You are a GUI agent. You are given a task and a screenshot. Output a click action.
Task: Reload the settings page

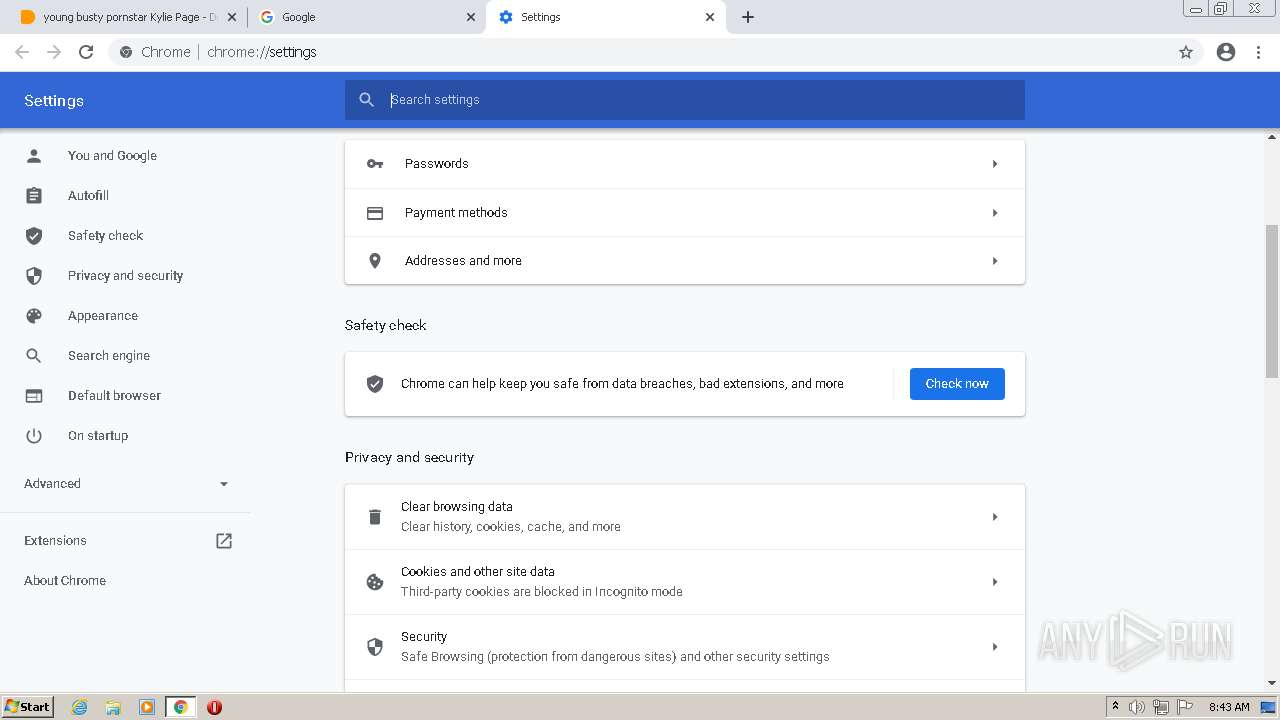point(86,52)
